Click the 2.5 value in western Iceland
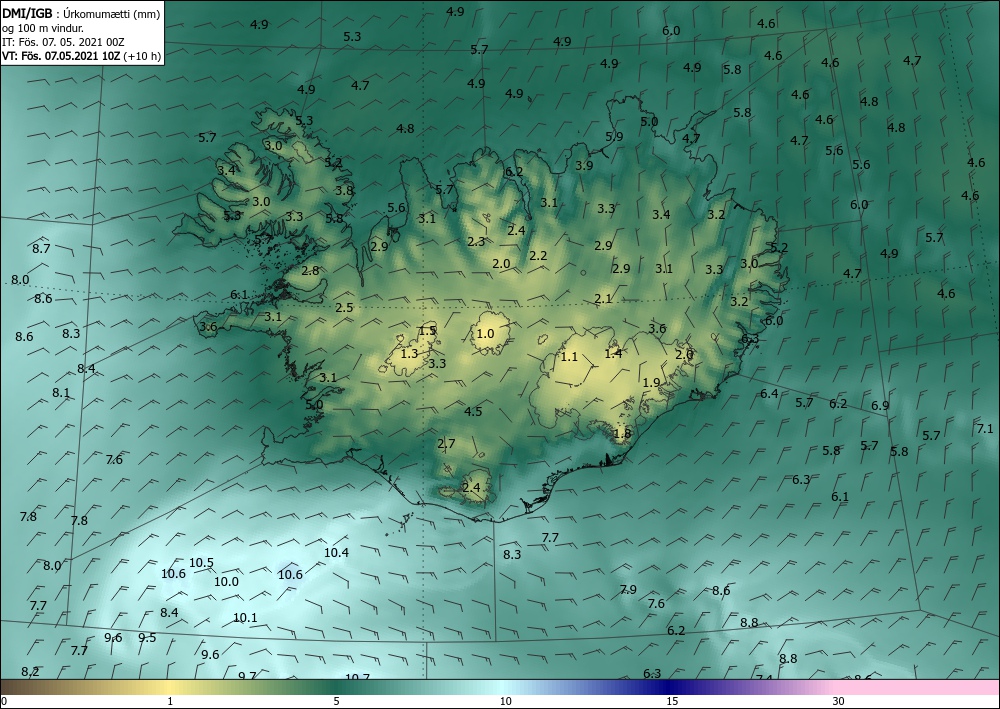The width and height of the screenshot is (1000, 709). click(344, 308)
